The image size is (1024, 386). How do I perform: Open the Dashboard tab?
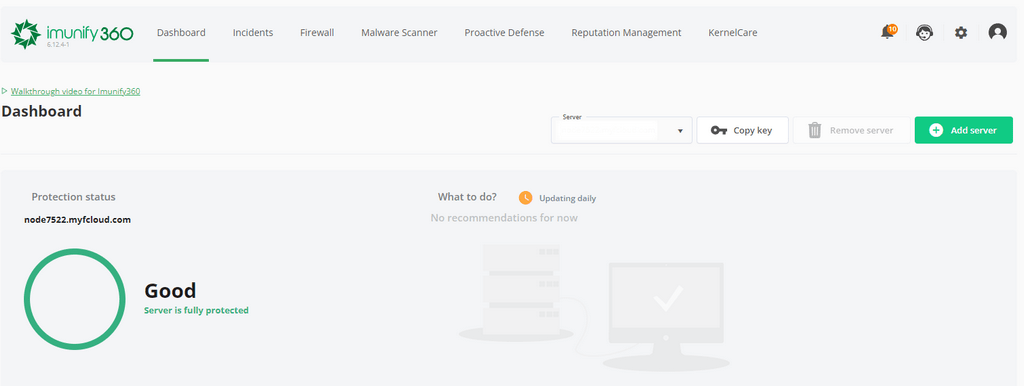181,32
